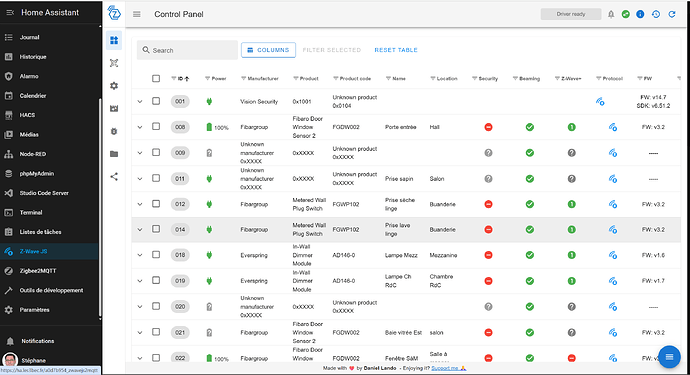Toggle the Z-Wave JS UI hamburger menu
This screenshot has width=690, height=375.
click(137, 14)
